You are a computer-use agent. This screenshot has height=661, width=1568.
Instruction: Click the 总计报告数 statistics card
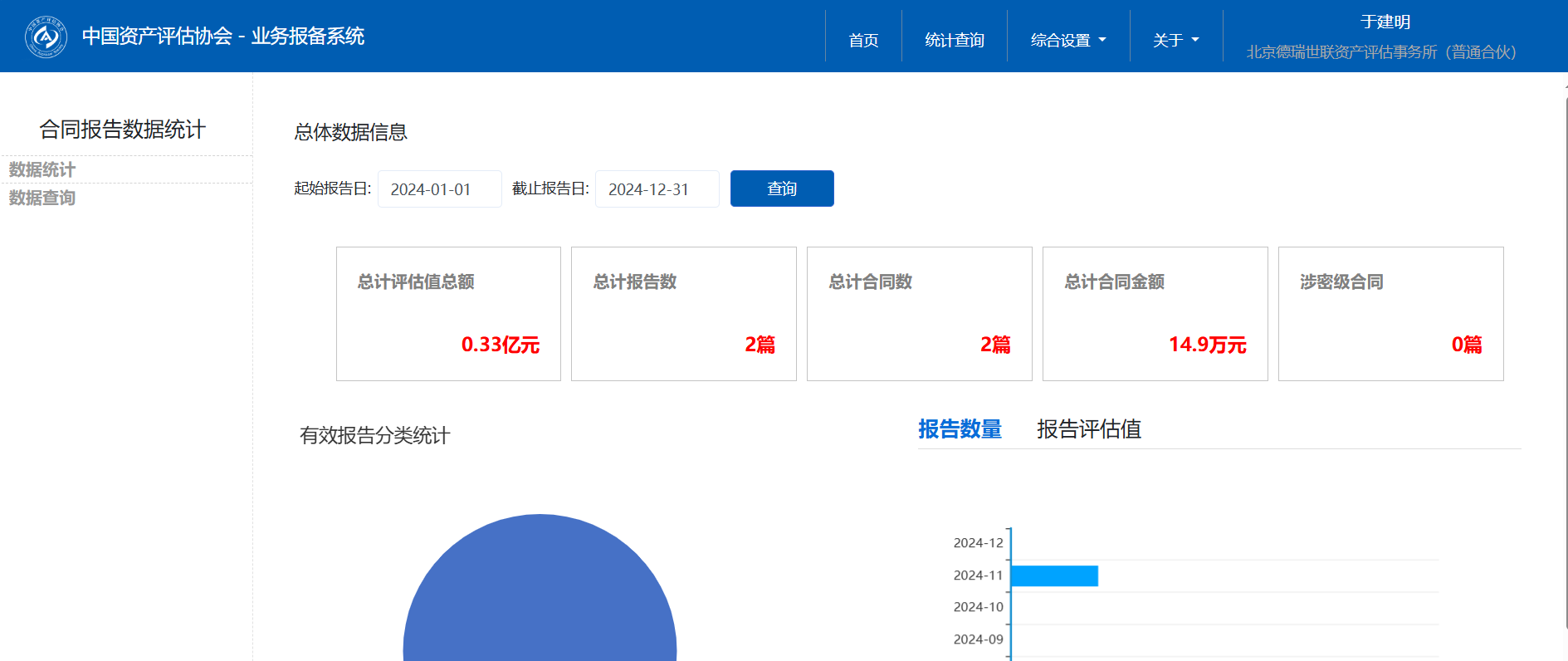[x=683, y=314]
